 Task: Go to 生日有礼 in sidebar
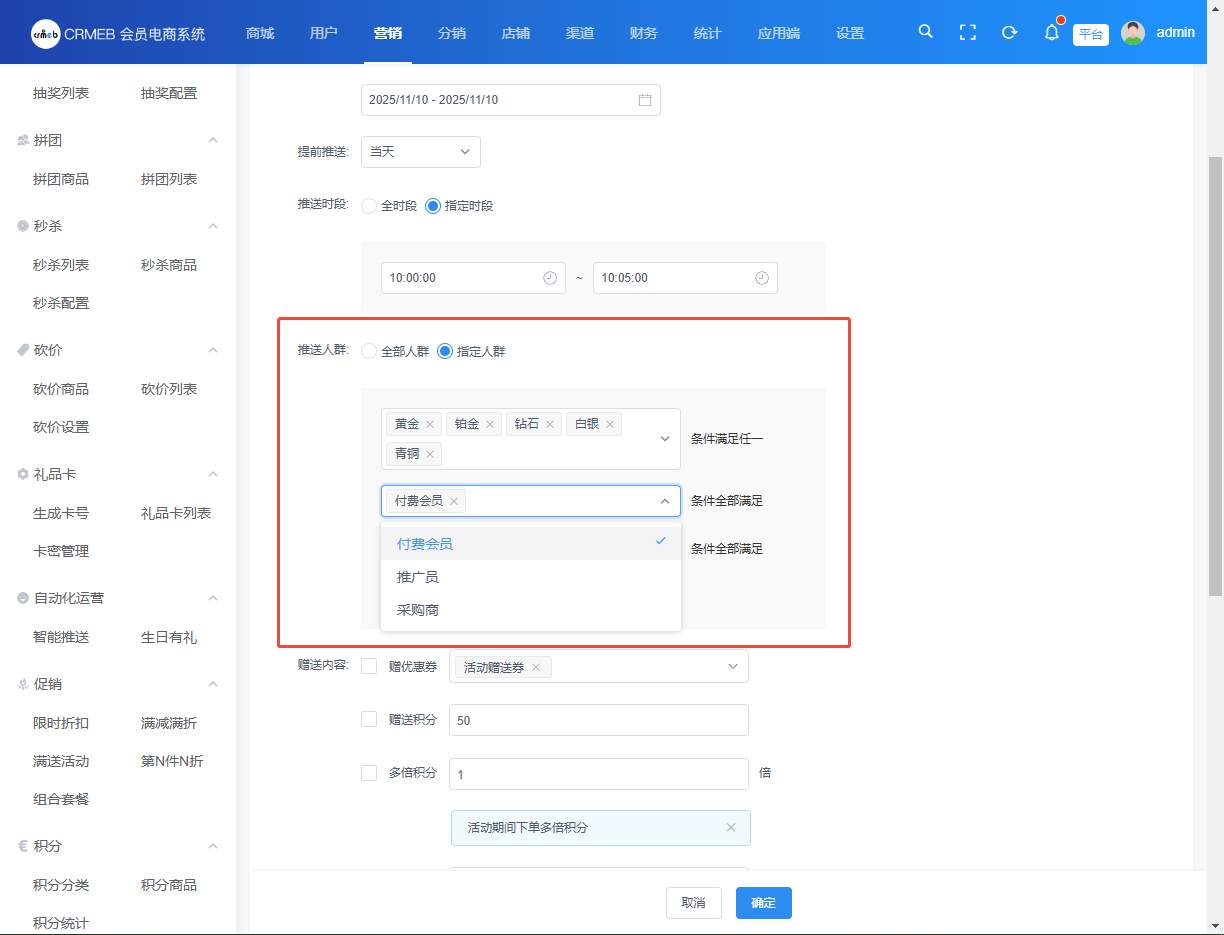[169, 637]
